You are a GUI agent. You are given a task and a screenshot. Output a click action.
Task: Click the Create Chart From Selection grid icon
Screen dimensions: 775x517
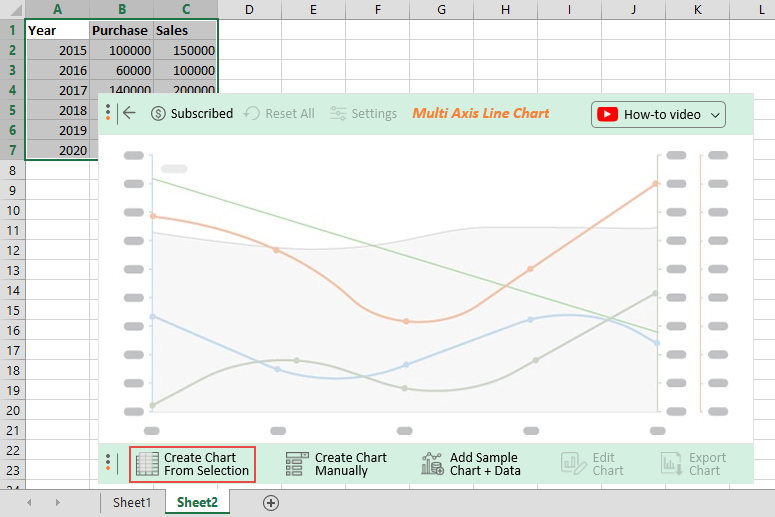pyautogui.click(x=147, y=464)
